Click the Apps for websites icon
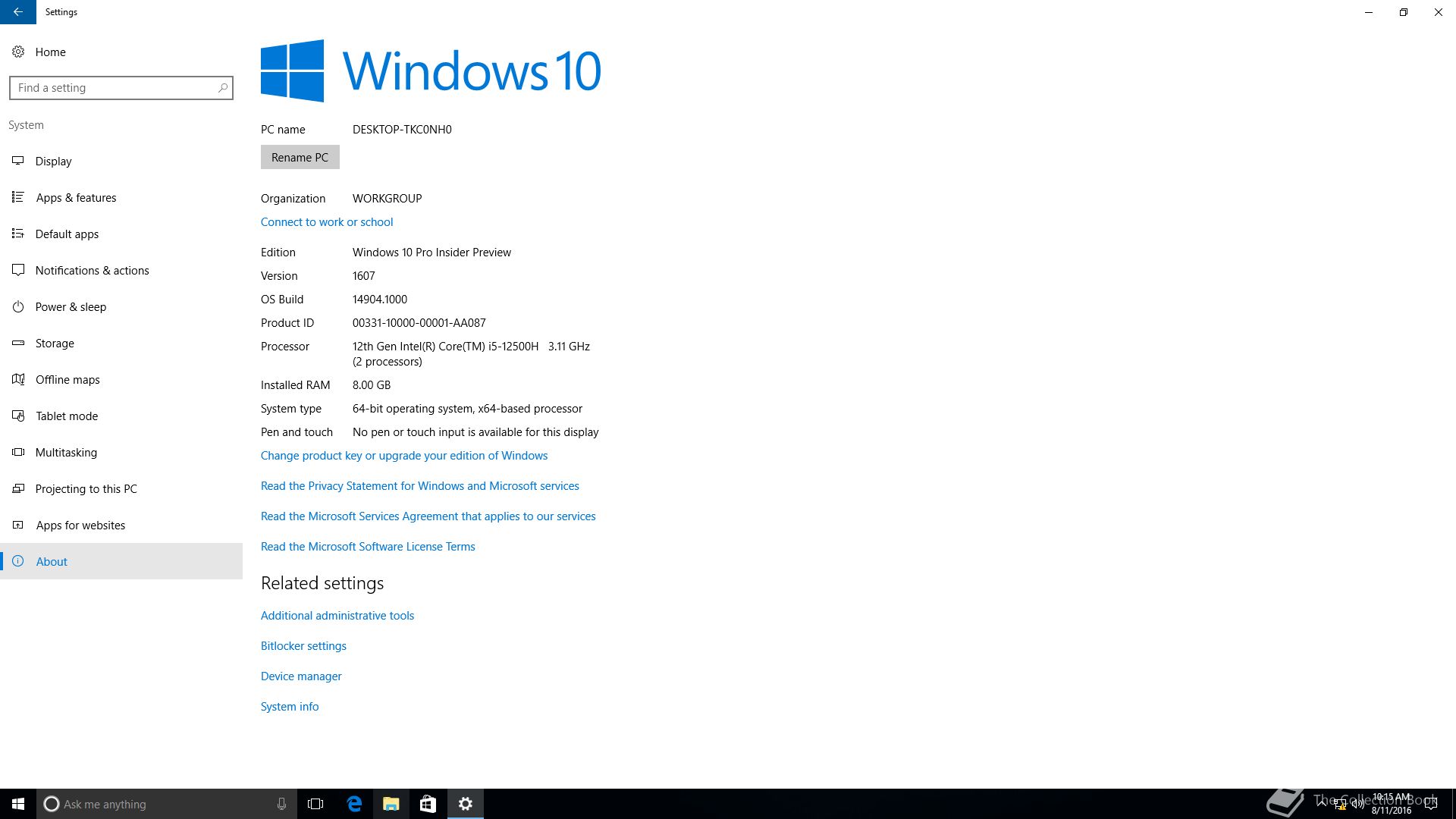This screenshot has width=1456, height=819. coord(18,525)
